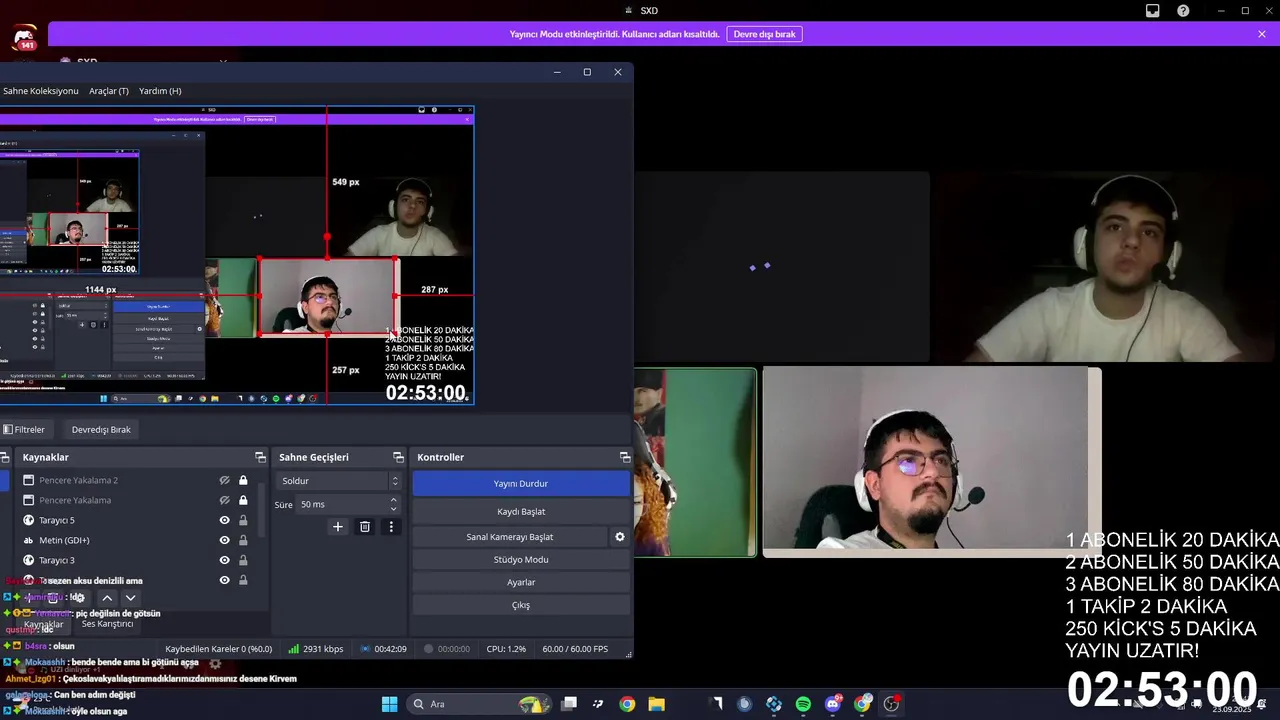The width and height of the screenshot is (1280, 720).
Task: Click Kaybedilen Kareler 0 (%0.0) status
Action: [218, 649]
